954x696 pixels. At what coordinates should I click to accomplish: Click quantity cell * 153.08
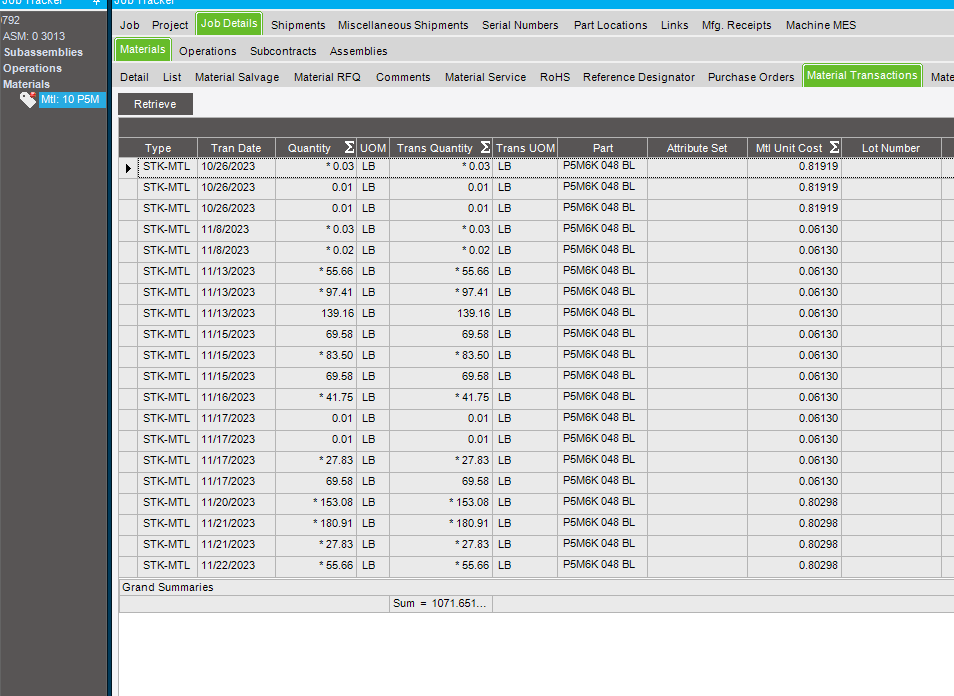coord(316,502)
